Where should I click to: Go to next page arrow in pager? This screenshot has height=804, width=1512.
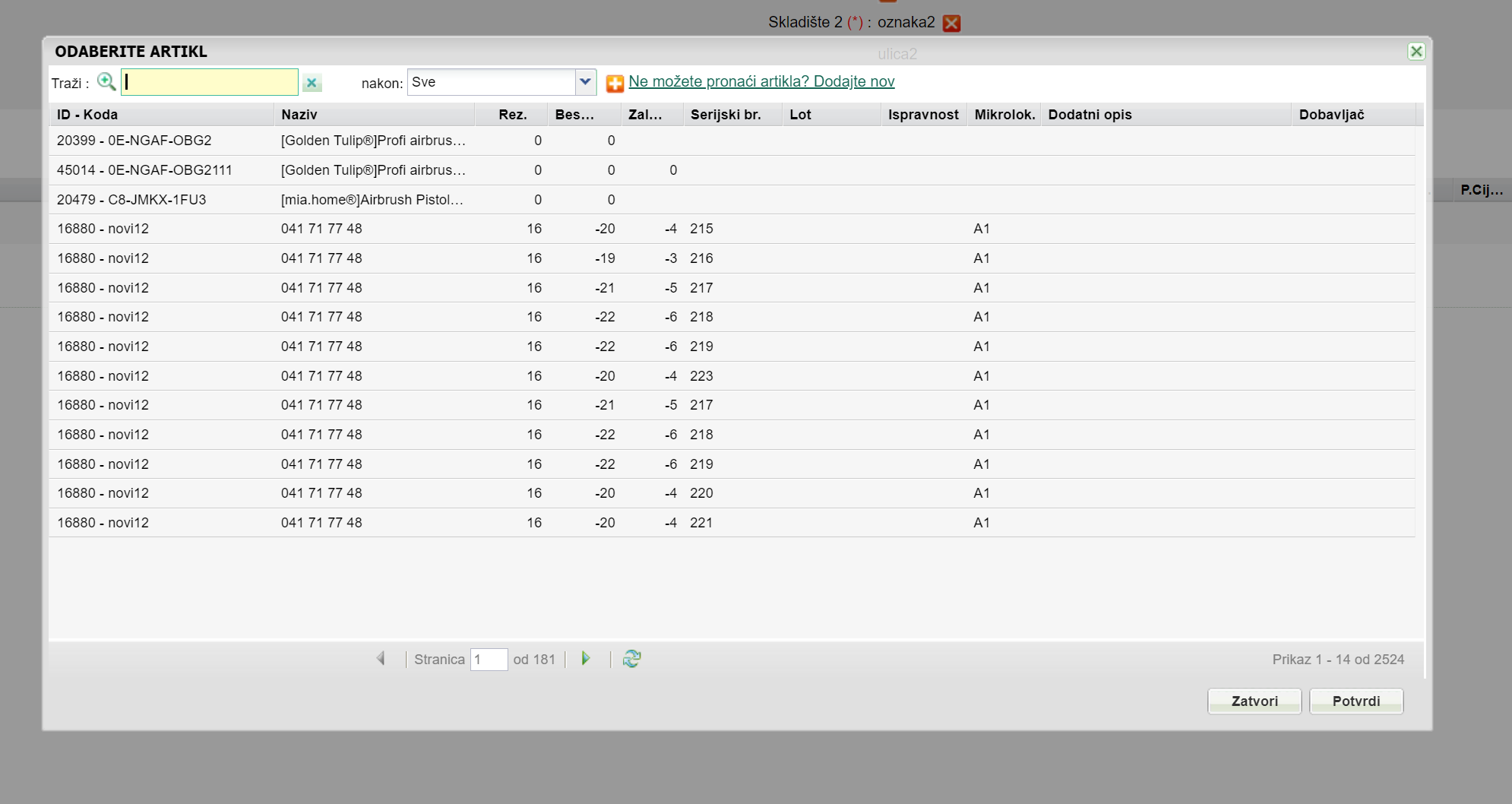pos(586,659)
